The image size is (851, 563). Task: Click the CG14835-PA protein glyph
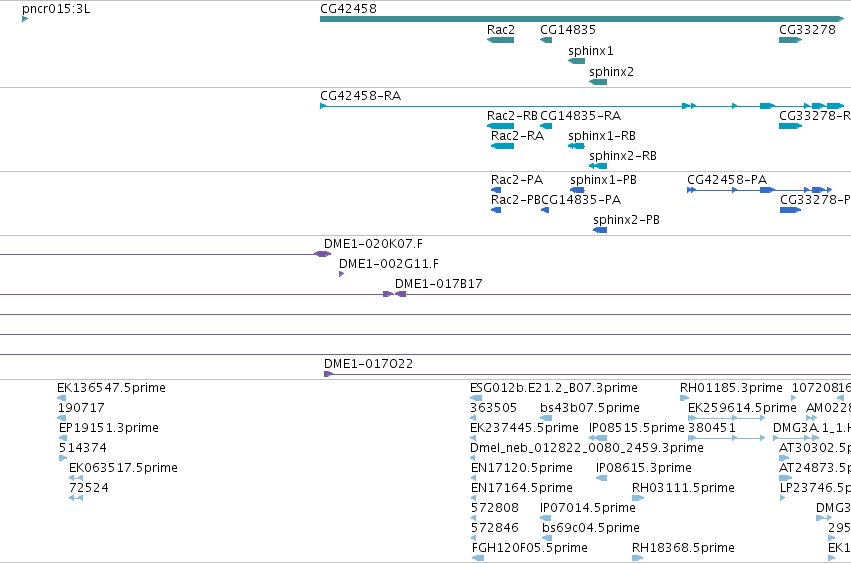(545, 210)
